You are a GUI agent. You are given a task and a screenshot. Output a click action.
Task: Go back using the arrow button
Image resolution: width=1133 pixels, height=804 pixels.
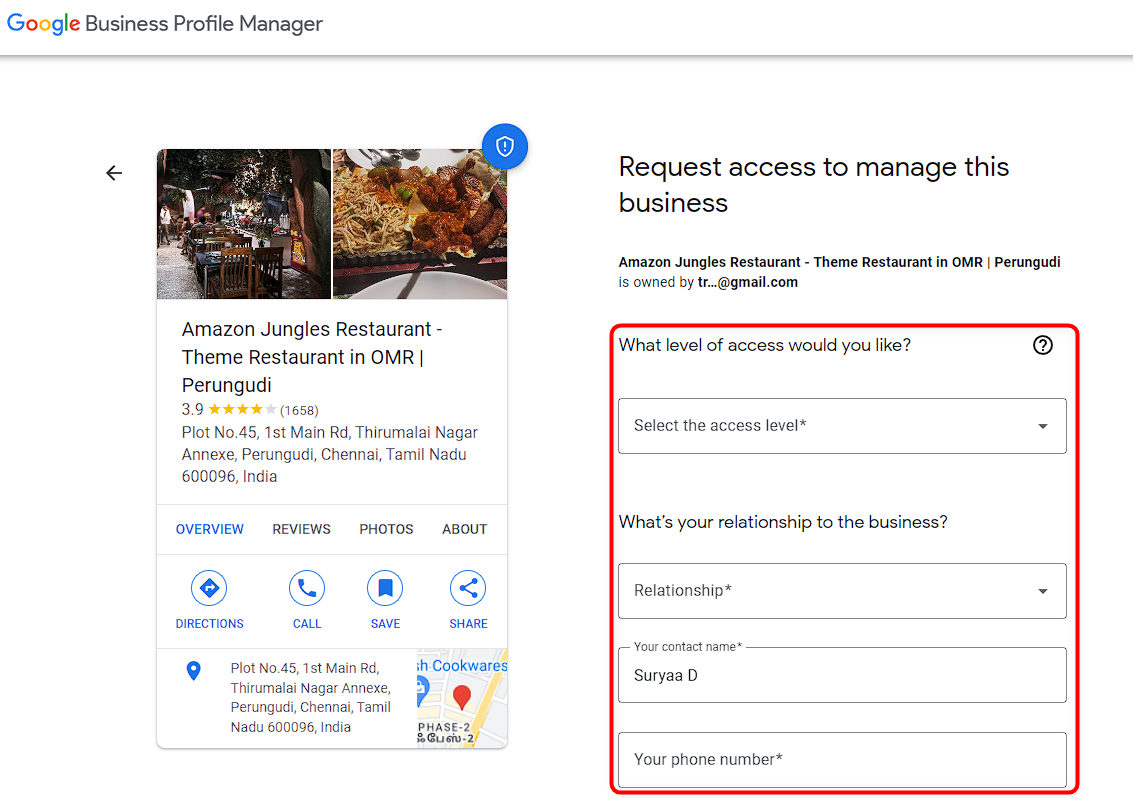[113, 172]
